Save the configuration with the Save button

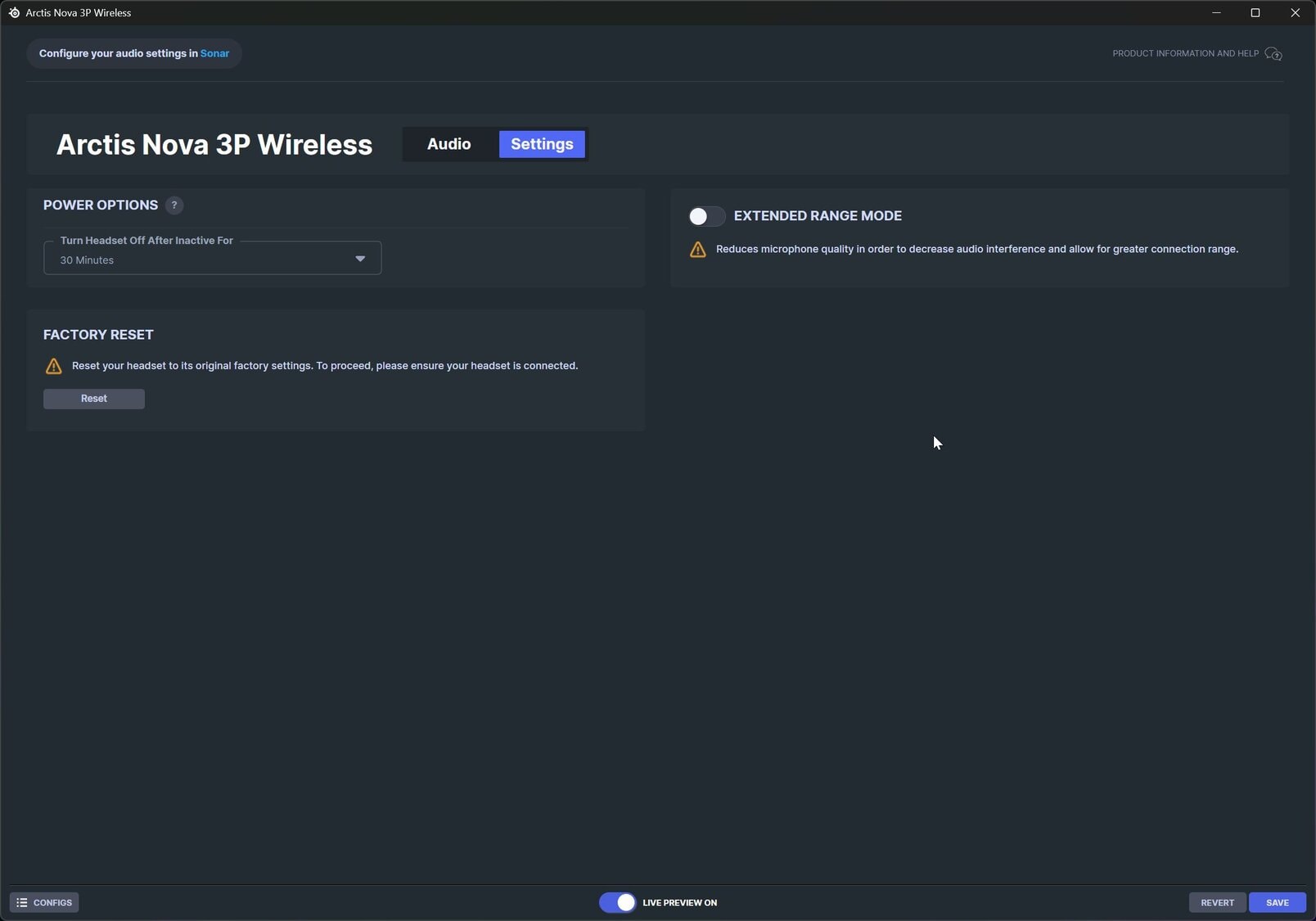pyautogui.click(x=1277, y=902)
